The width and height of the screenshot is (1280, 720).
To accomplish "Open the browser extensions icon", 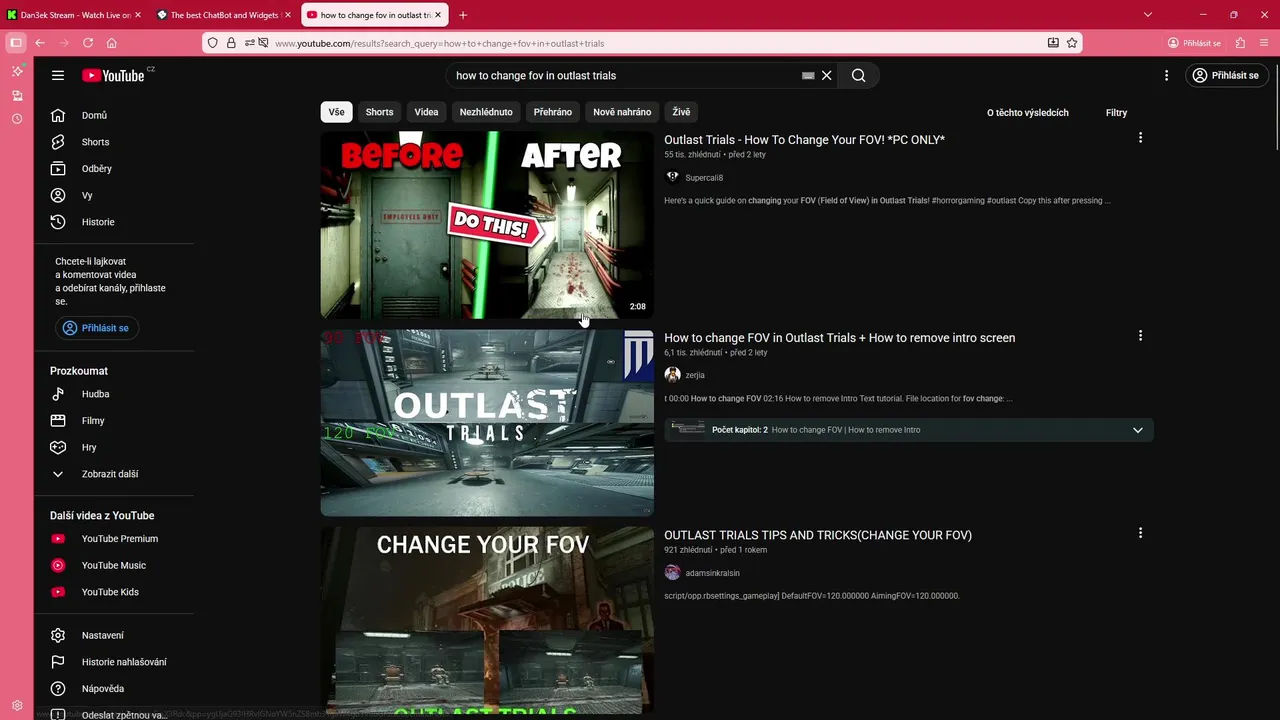I will coord(1240,43).
